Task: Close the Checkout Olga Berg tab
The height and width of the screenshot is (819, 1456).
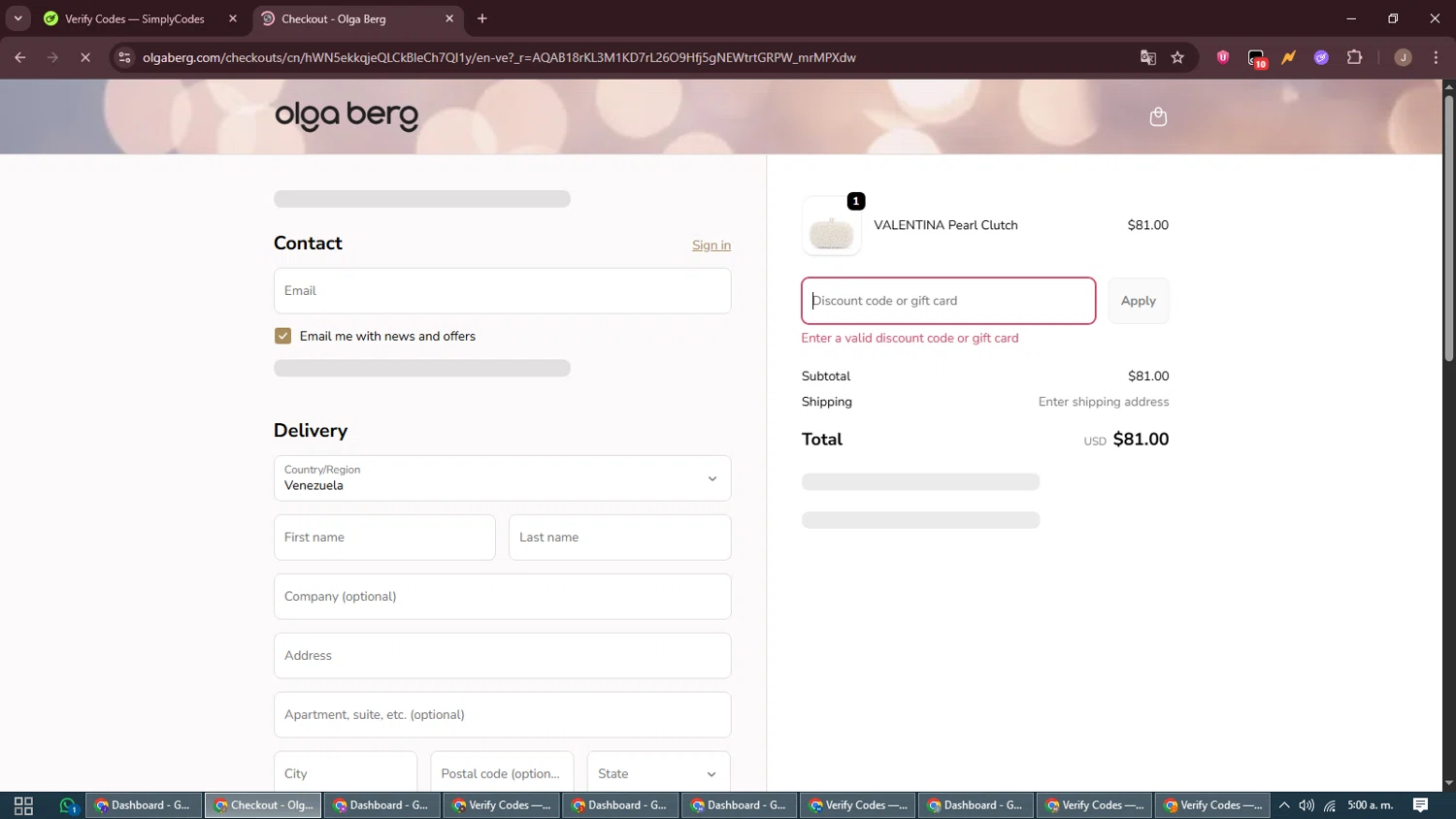Action: 449,18
